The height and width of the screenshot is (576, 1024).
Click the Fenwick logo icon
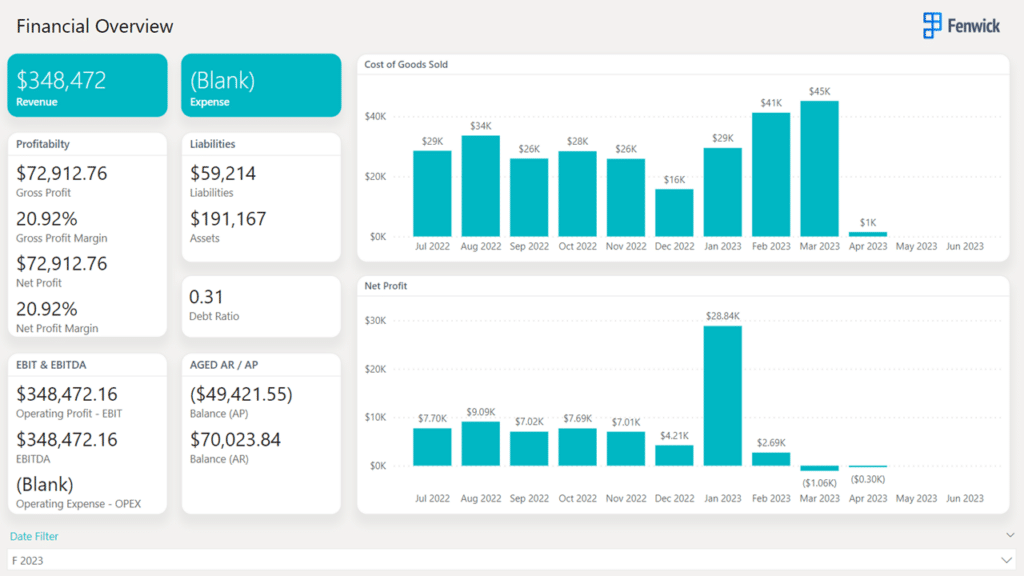click(932, 25)
